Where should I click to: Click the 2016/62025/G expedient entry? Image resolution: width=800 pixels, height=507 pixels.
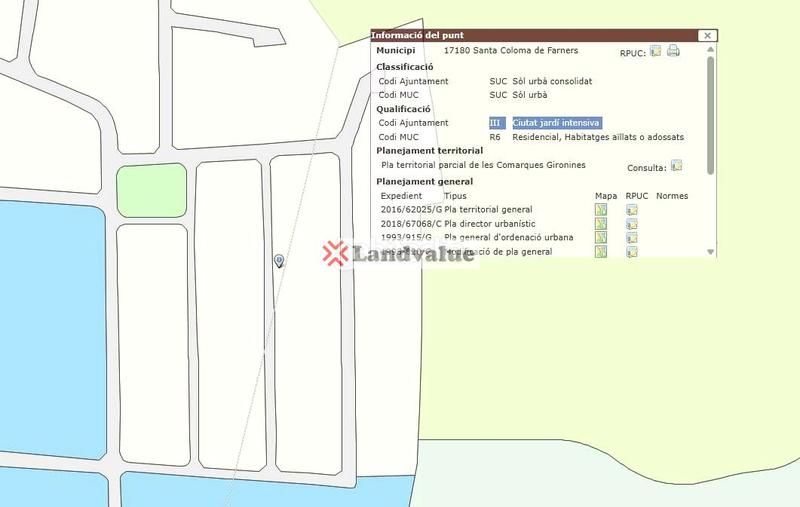coord(410,210)
